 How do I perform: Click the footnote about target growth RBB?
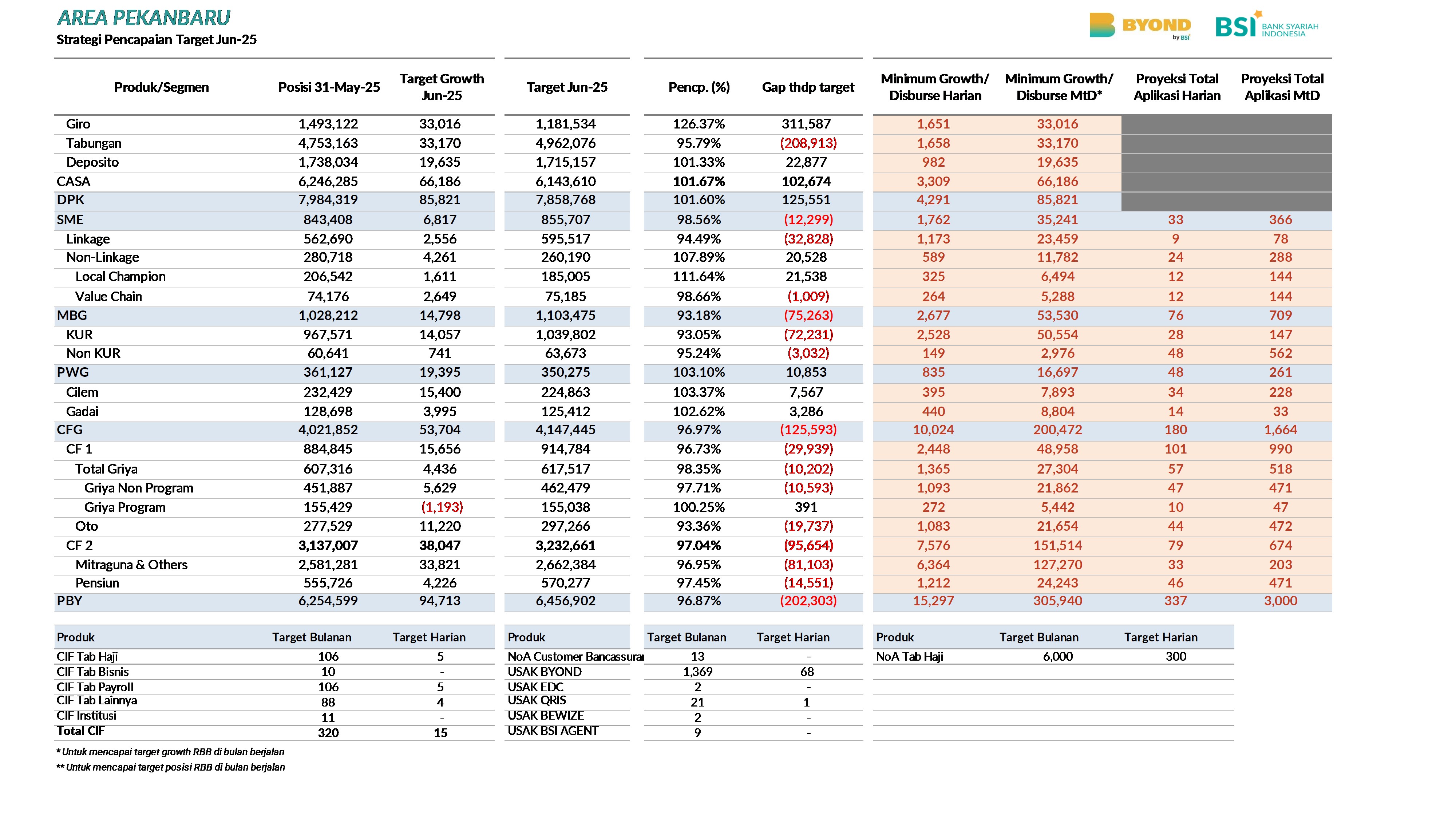[x=170, y=752]
